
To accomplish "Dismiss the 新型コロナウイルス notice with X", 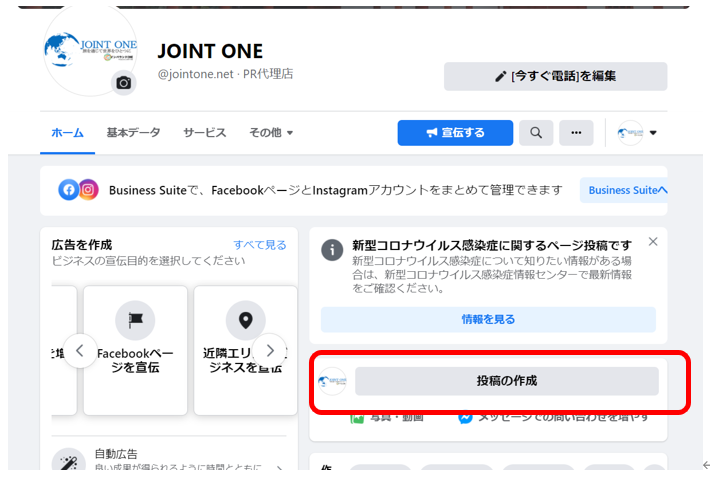I will [x=653, y=241].
